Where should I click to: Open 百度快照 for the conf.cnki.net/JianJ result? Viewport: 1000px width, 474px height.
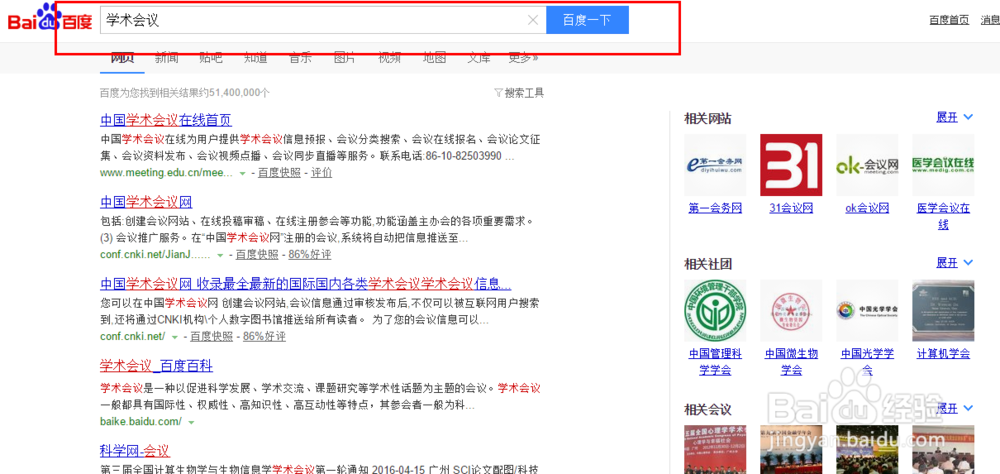tap(257, 255)
